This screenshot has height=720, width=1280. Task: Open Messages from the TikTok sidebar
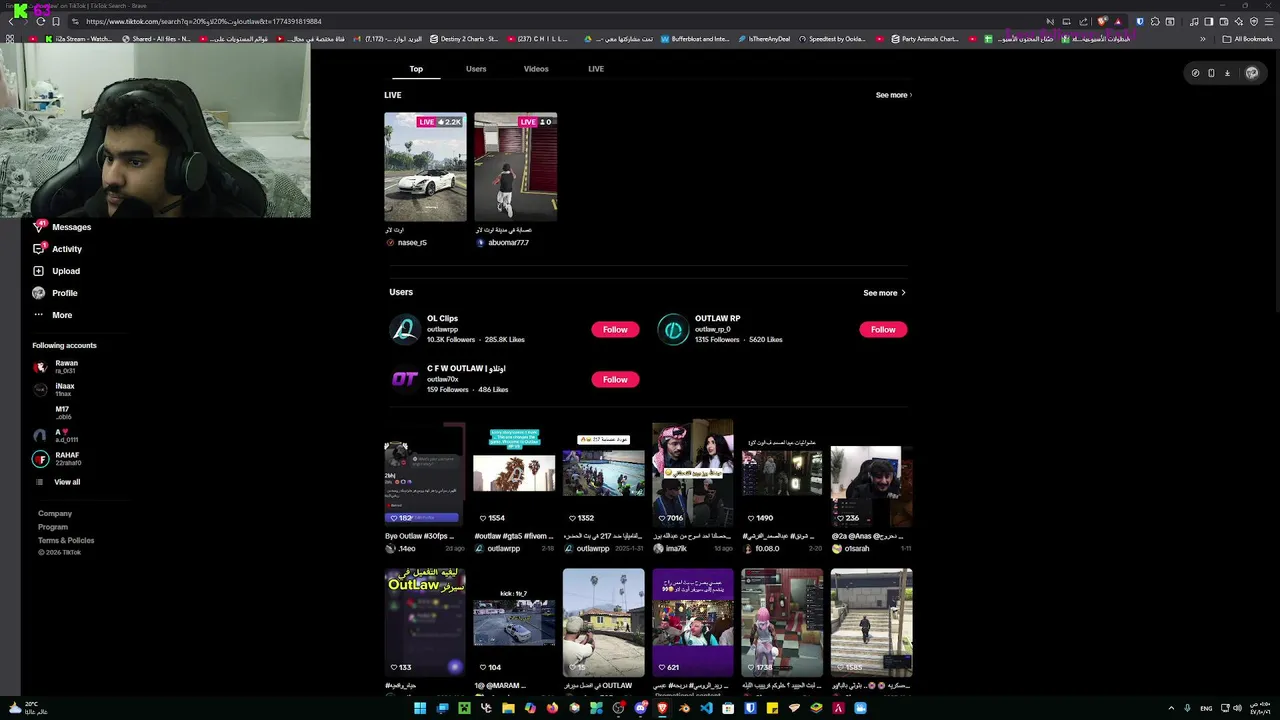tap(62, 227)
